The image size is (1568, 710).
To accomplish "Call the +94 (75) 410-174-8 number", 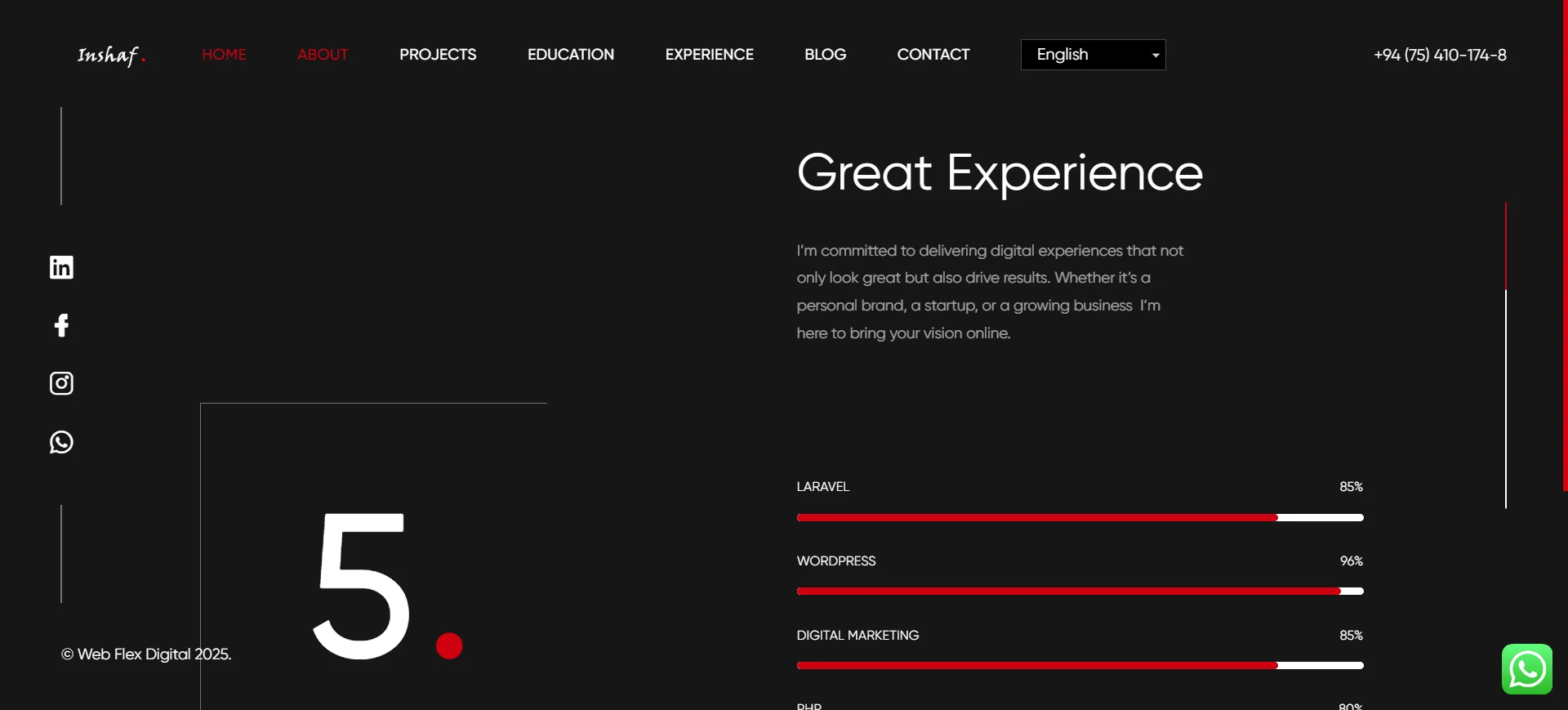I will coord(1440,55).
